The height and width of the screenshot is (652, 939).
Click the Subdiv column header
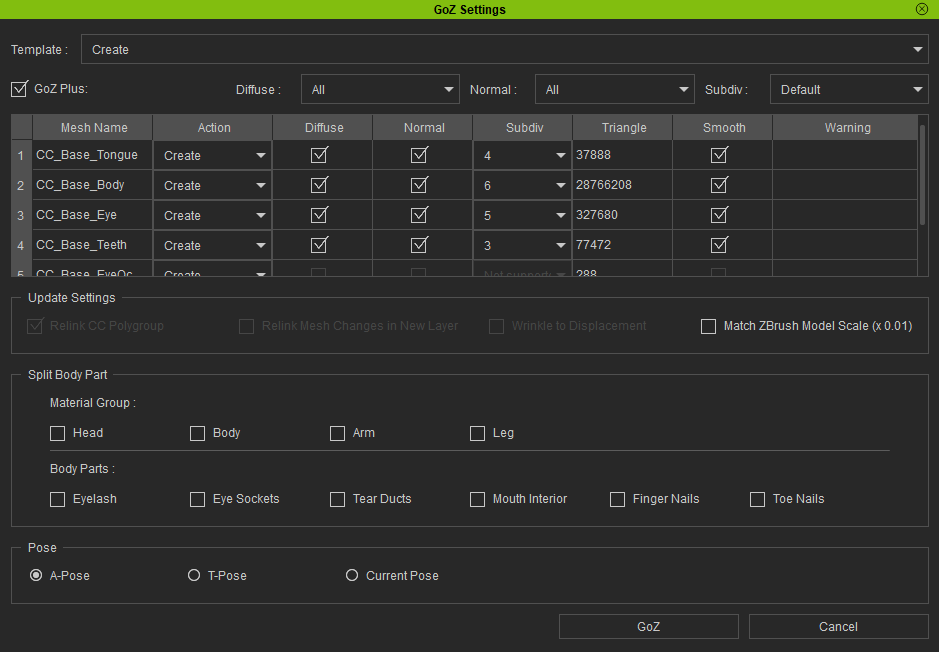click(x=523, y=128)
